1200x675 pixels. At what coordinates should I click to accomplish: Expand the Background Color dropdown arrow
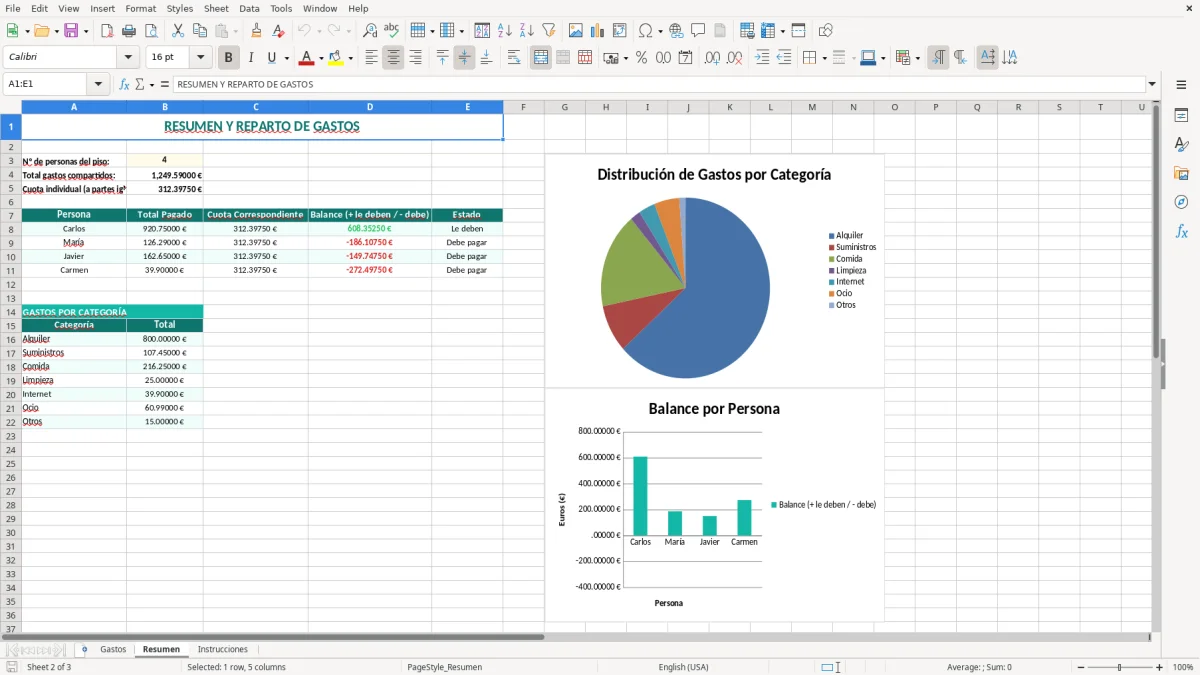click(351, 58)
